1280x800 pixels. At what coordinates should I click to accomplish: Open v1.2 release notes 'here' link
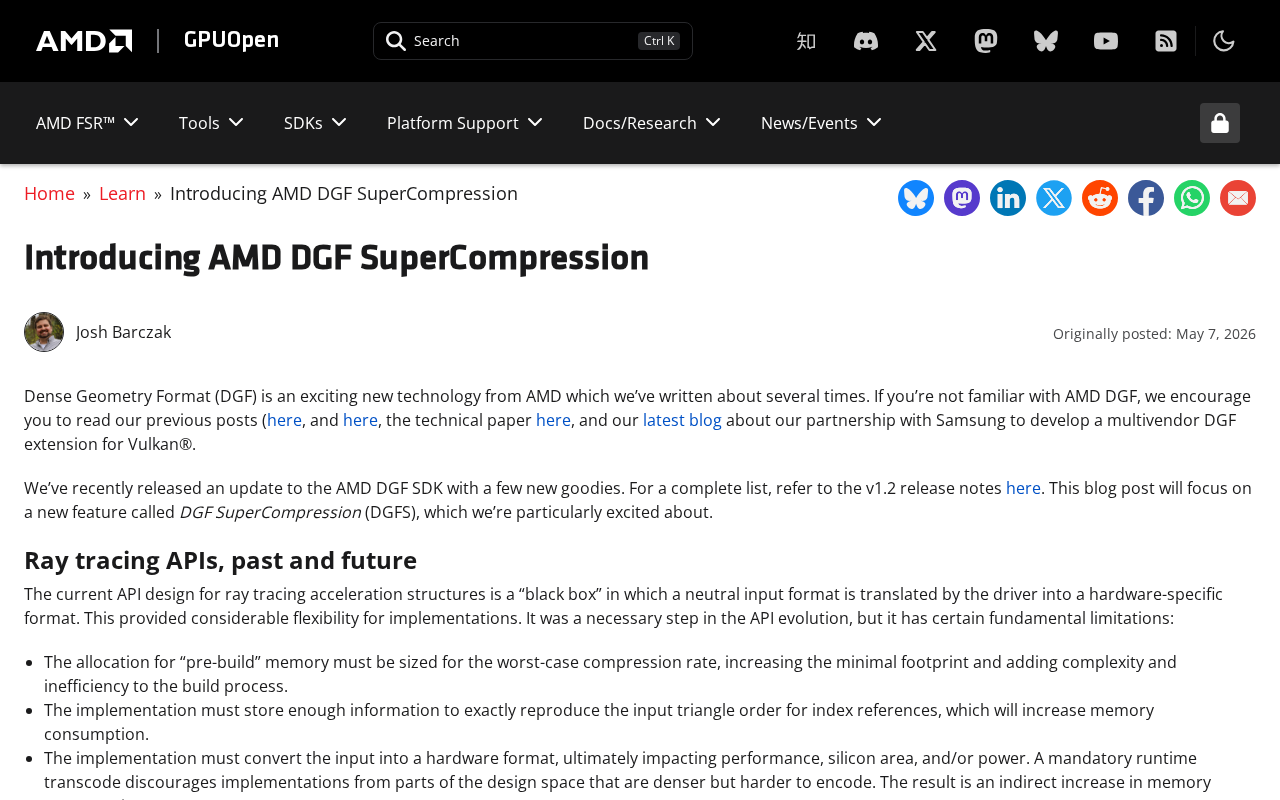1023,488
